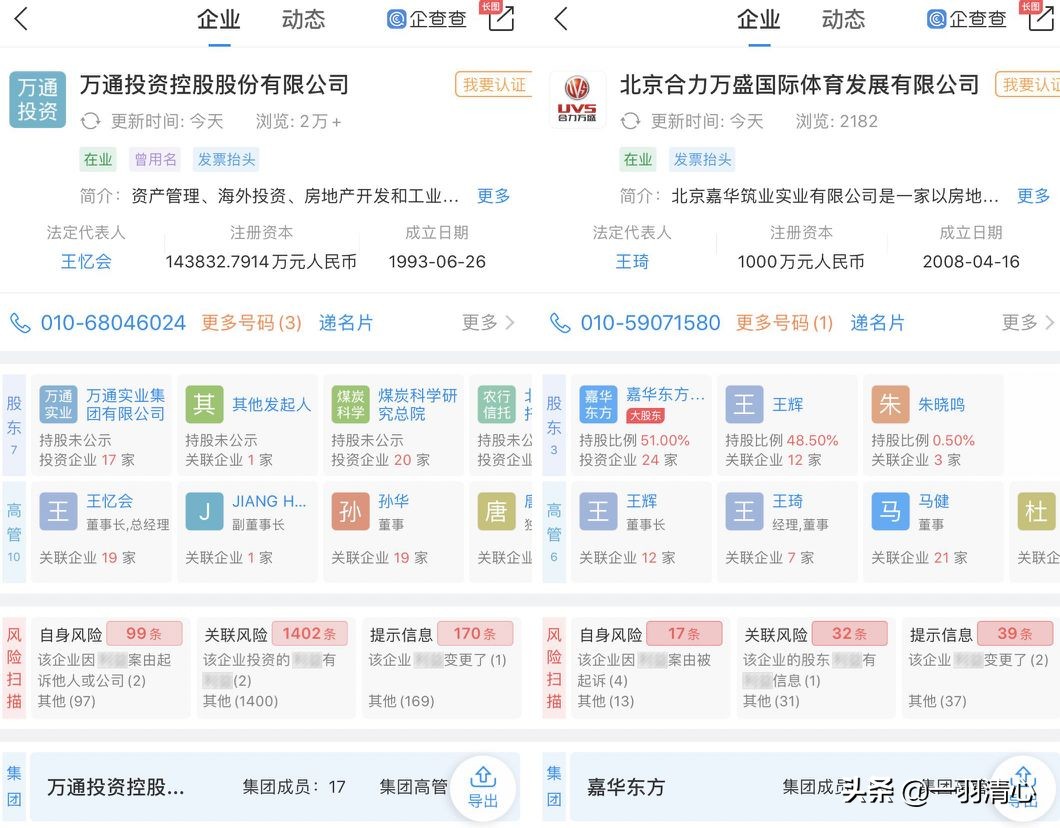Tap the 王忆会 shareholder avatar
Image resolution: width=1060 pixels, height=828 pixels.
(58, 511)
